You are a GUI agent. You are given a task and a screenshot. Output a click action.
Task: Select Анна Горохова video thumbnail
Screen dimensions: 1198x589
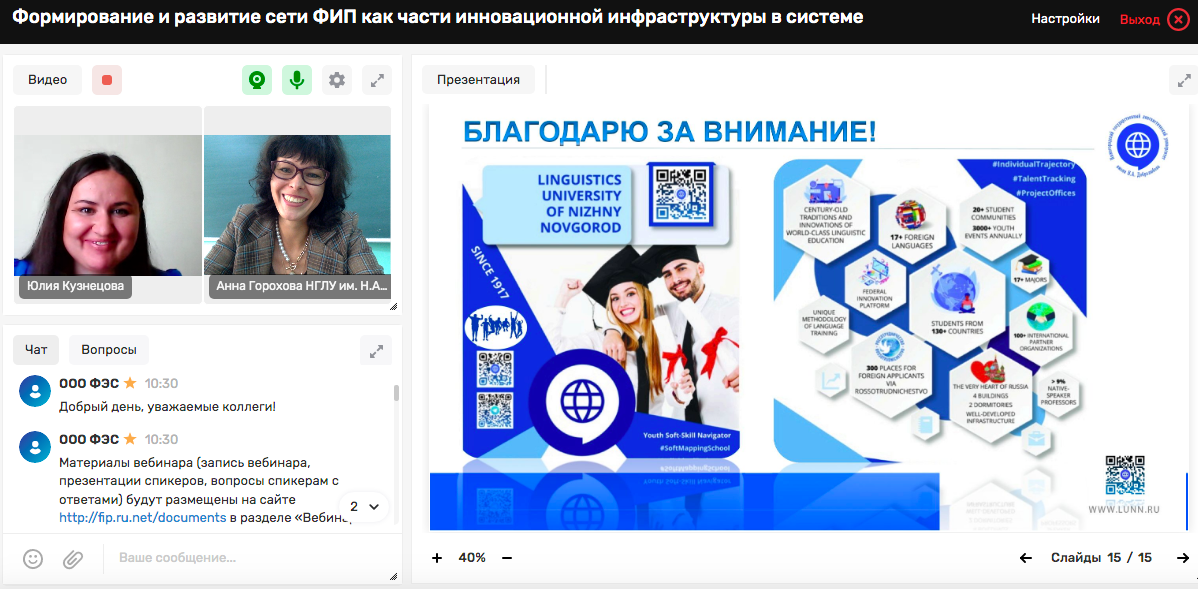pos(297,205)
